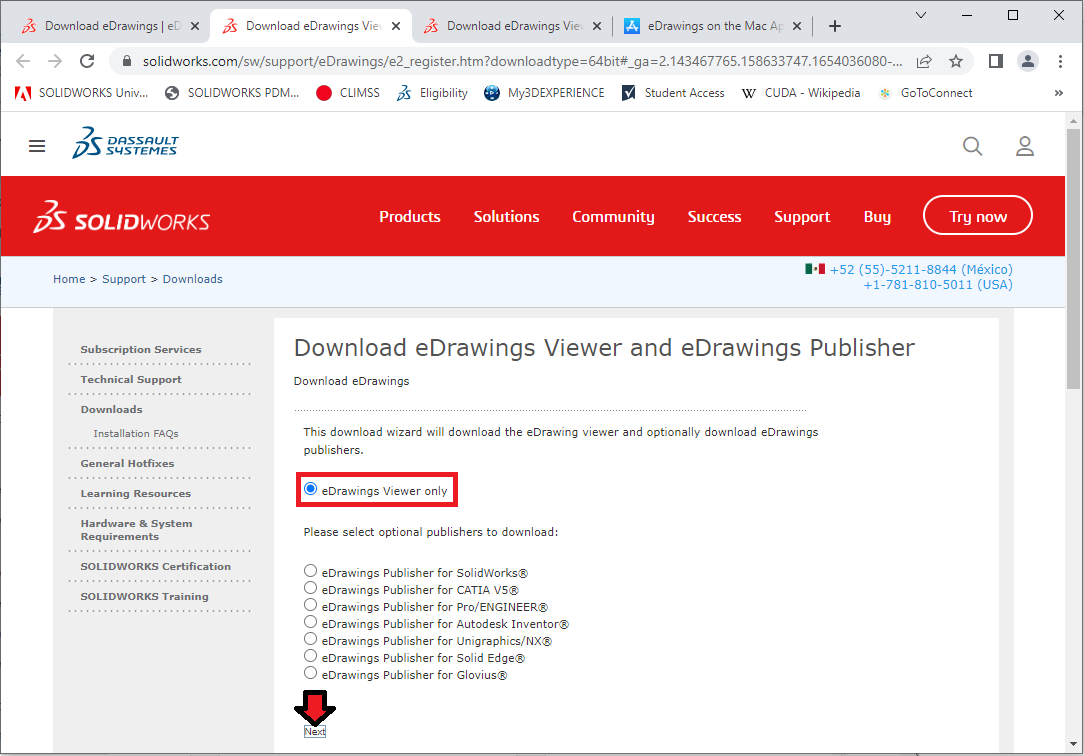Open the site hamburger menu
This screenshot has height=756, width=1084.
click(37, 146)
